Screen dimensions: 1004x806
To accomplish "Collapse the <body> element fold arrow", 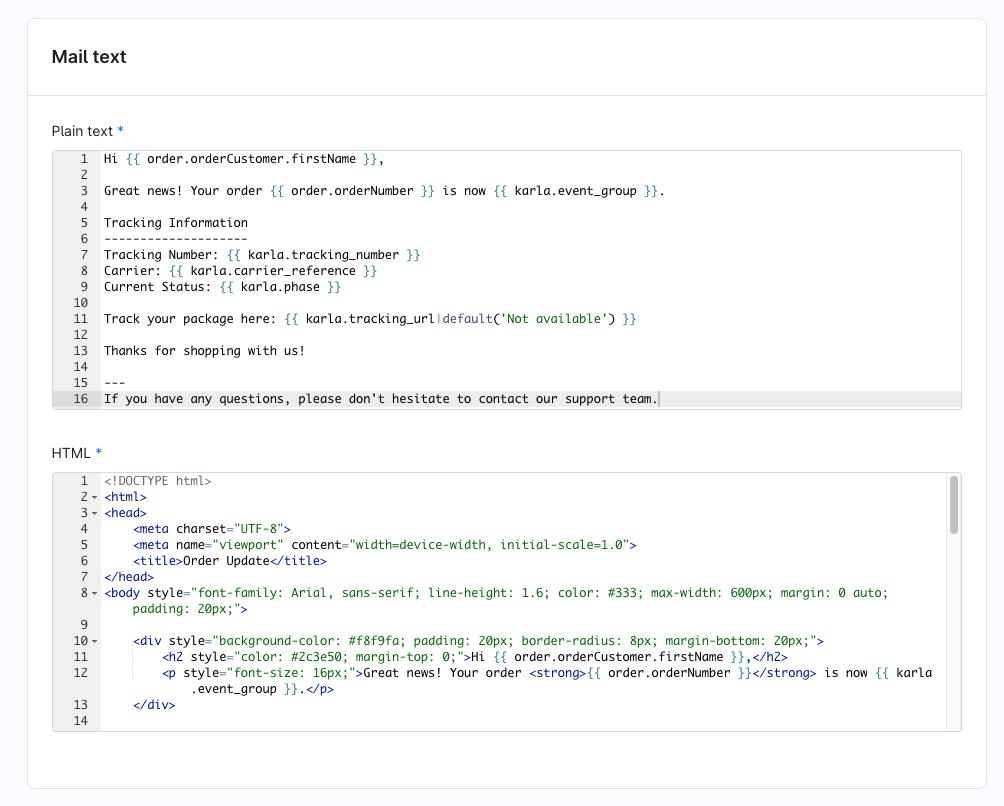I will 94,592.
